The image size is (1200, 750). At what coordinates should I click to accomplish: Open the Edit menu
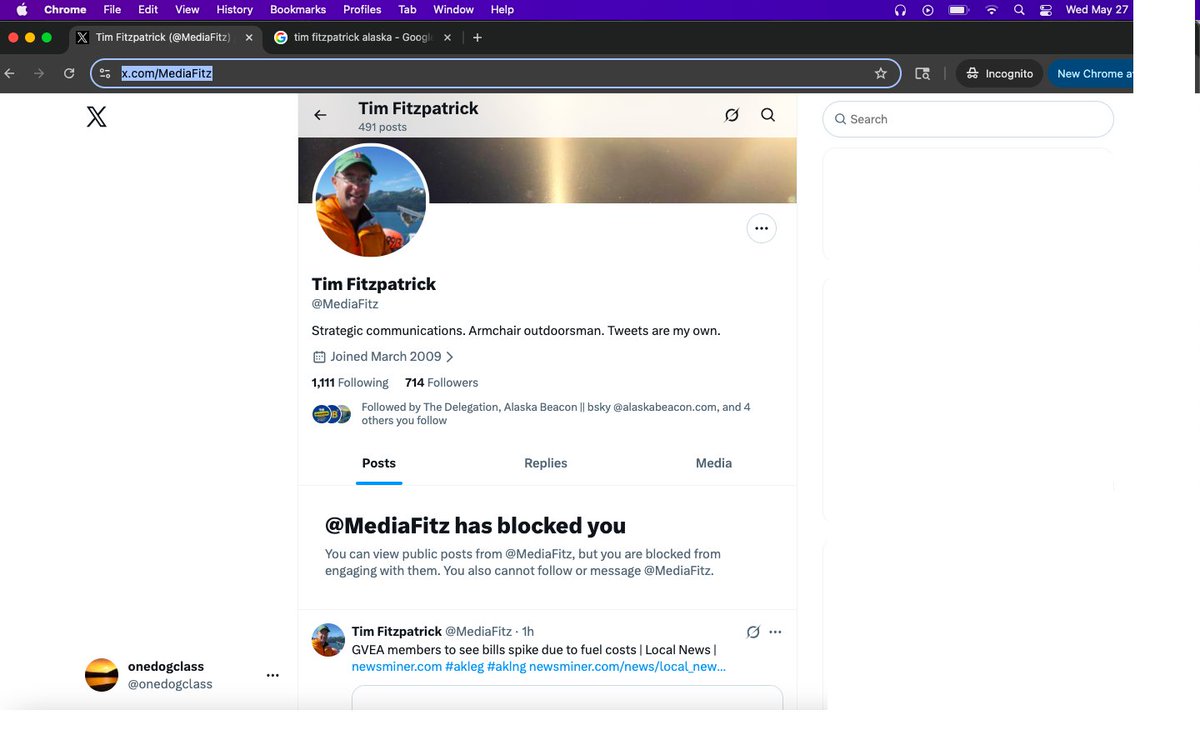click(x=148, y=9)
